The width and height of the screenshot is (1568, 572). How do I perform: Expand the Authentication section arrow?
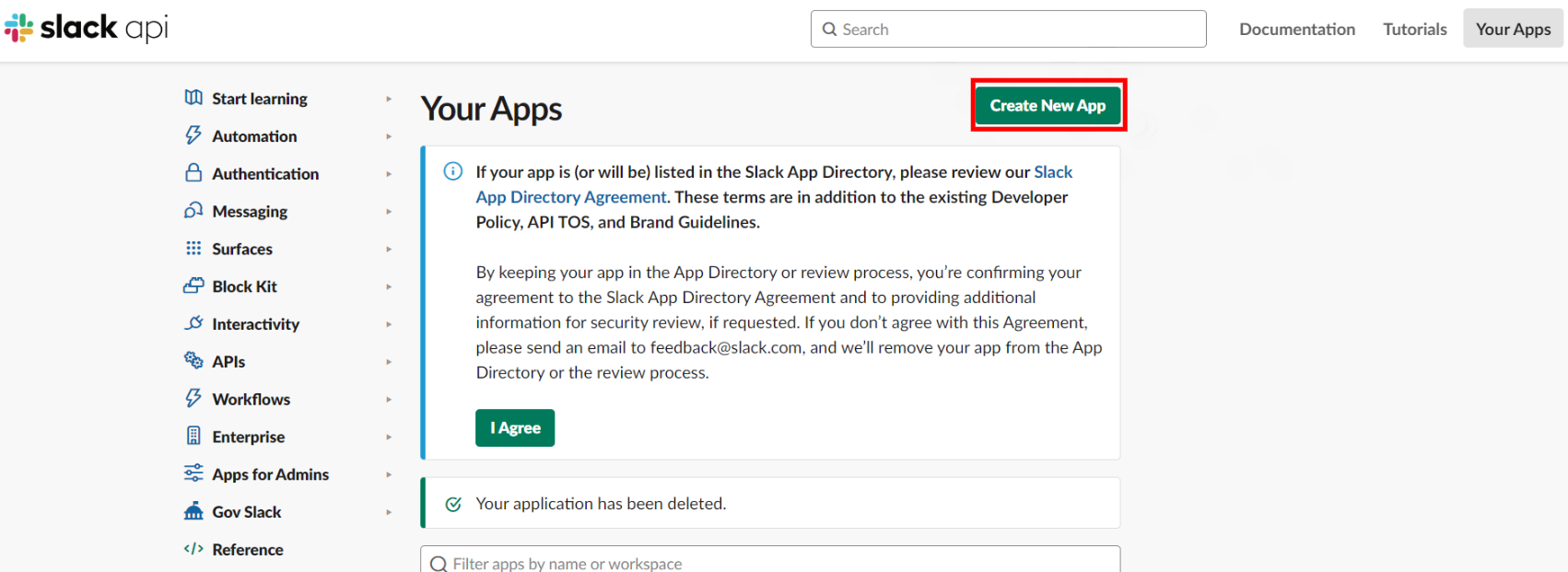(389, 174)
